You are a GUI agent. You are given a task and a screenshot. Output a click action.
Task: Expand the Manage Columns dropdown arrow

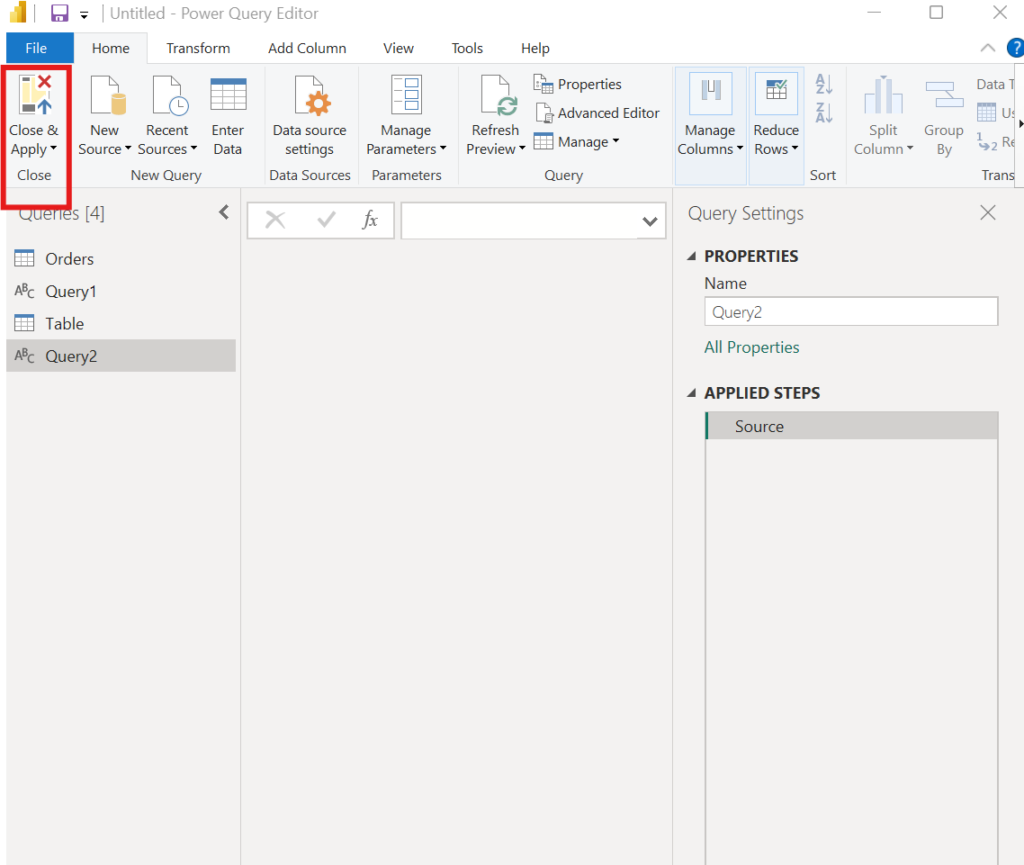pos(739,149)
